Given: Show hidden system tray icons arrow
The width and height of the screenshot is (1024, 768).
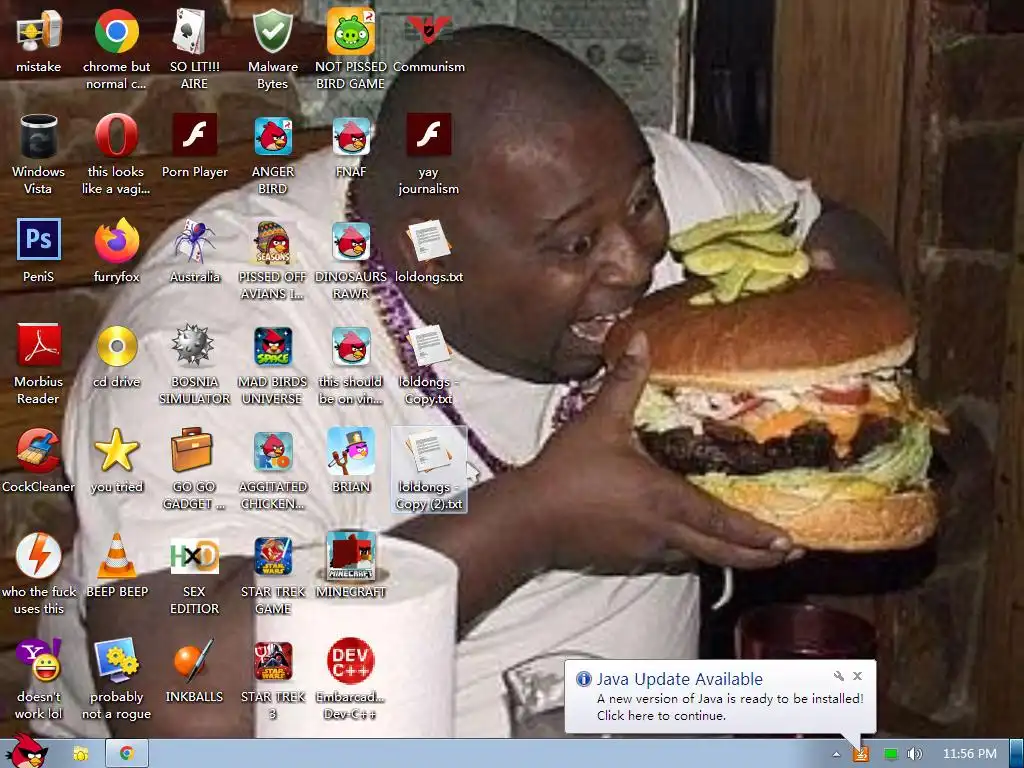Looking at the screenshot, I should [x=836, y=754].
